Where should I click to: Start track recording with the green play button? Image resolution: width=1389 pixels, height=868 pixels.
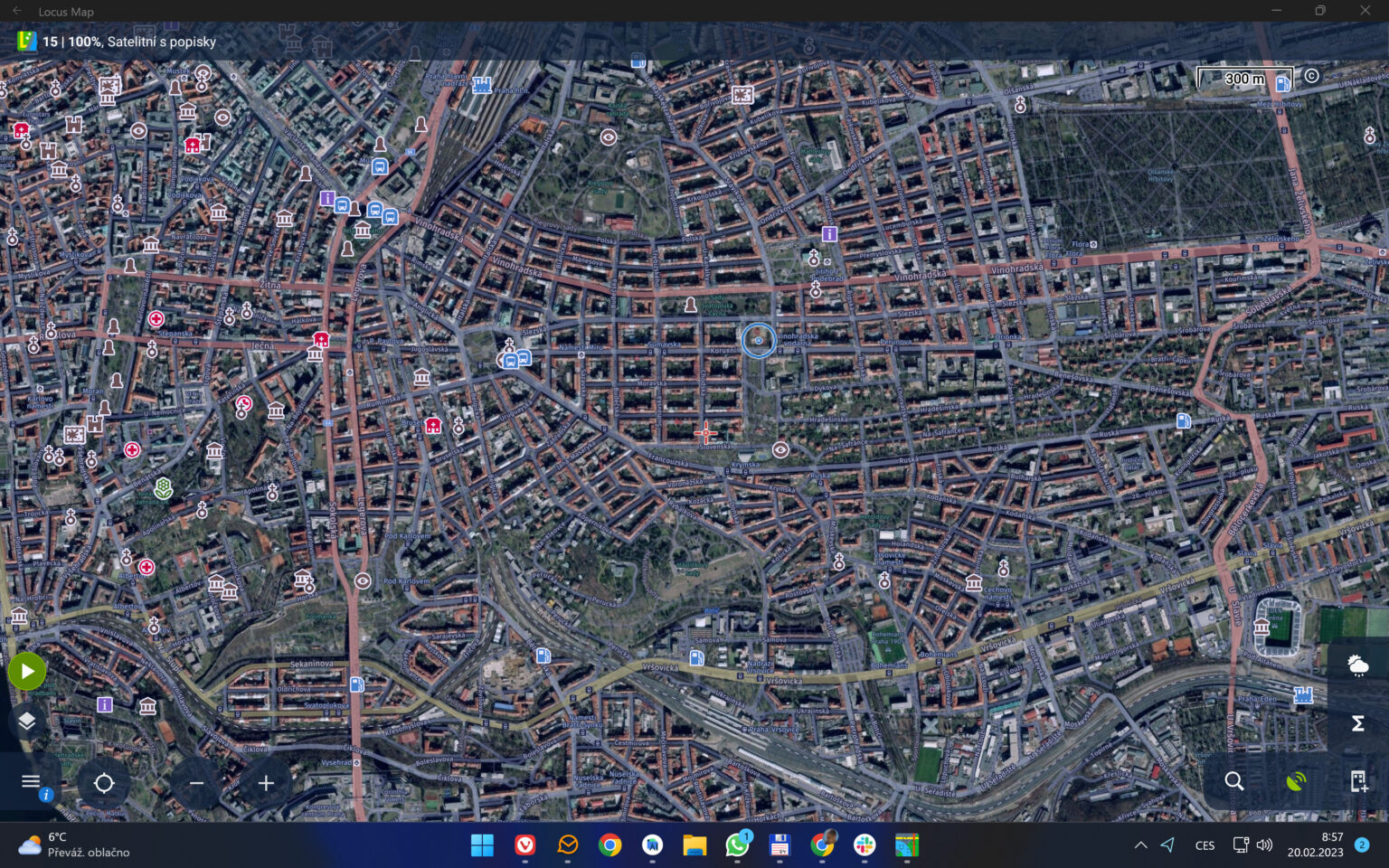pyautogui.click(x=27, y=671)
